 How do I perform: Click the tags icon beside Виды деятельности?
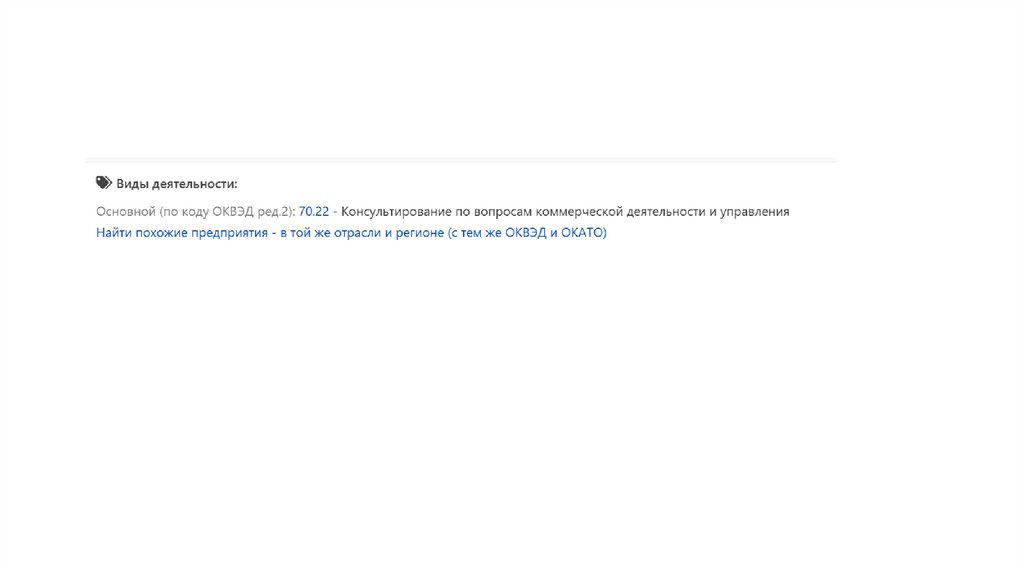pos(104,183)
